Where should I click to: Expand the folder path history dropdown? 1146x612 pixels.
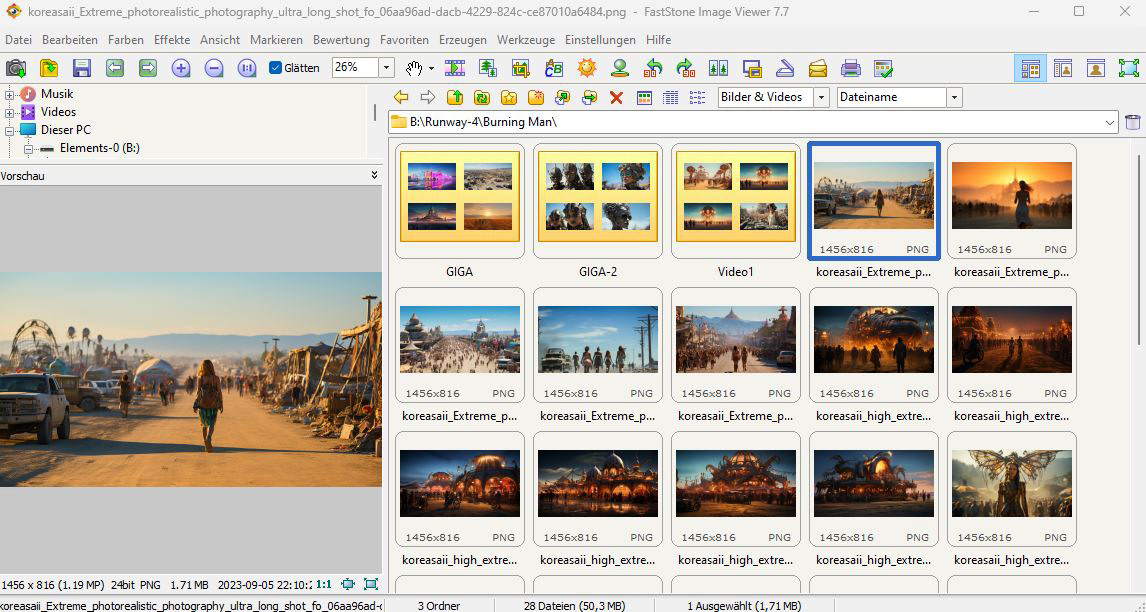click(x=1111, y=122)
